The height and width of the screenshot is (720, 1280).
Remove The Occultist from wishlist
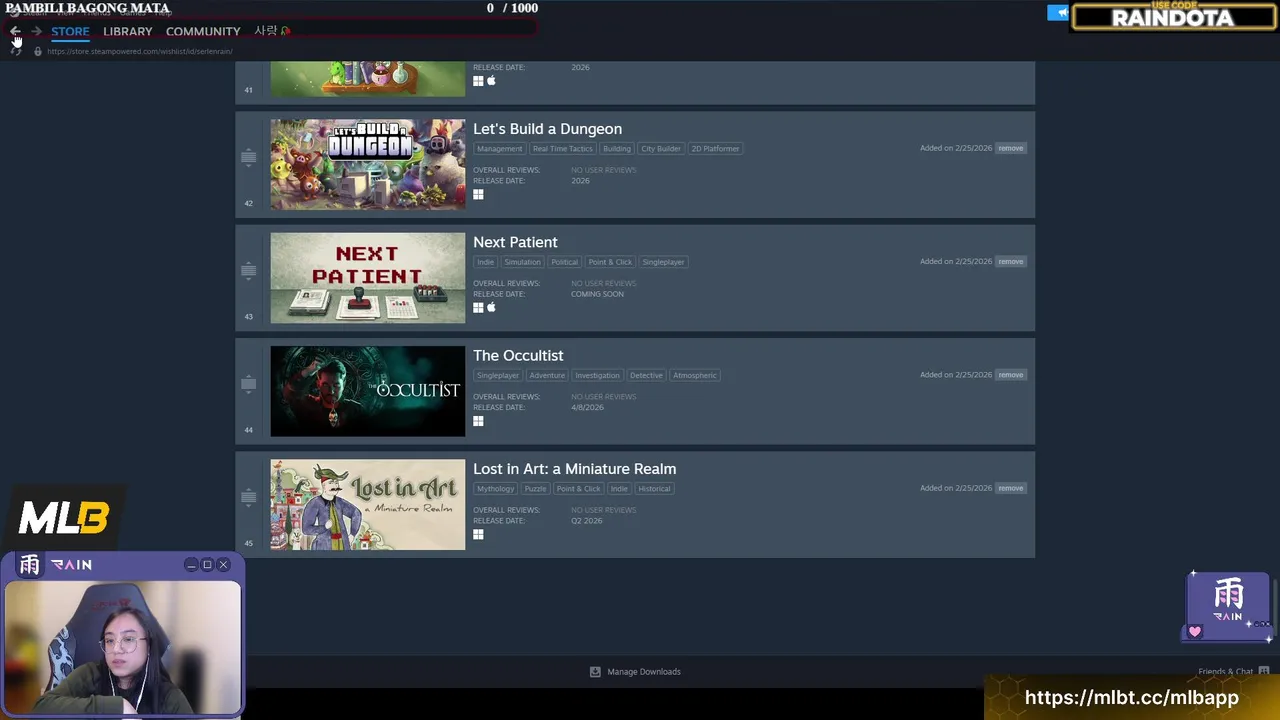pos(1010,374)
